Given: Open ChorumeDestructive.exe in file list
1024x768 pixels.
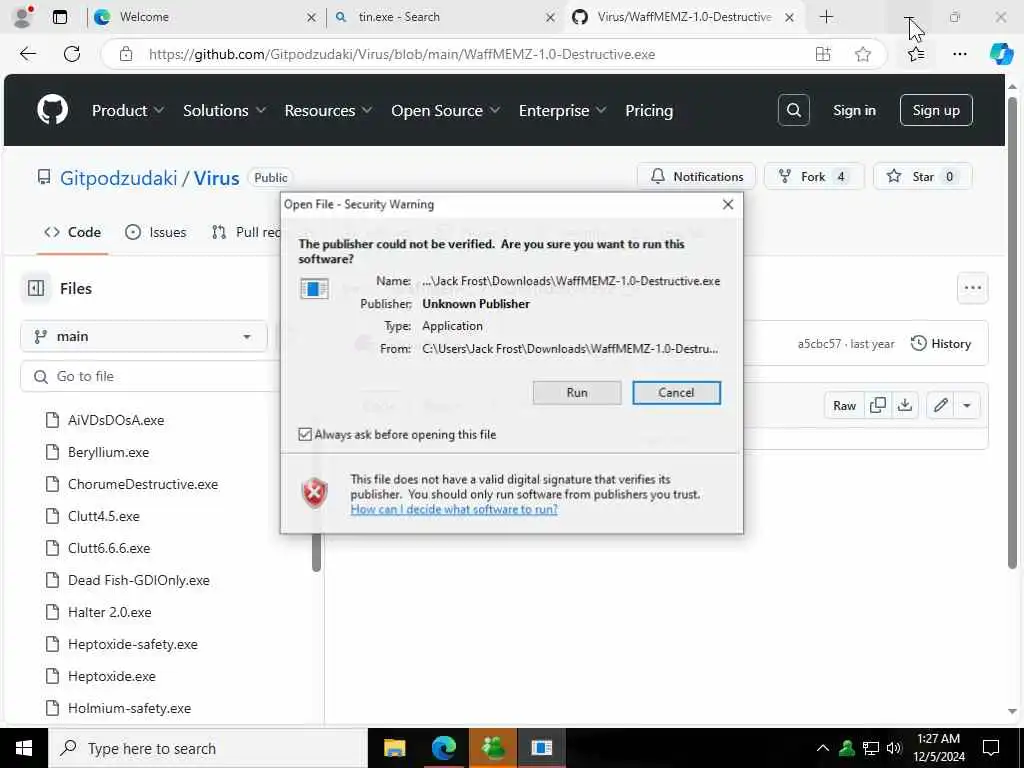Looking at the screenshot, I should [143, 484].
